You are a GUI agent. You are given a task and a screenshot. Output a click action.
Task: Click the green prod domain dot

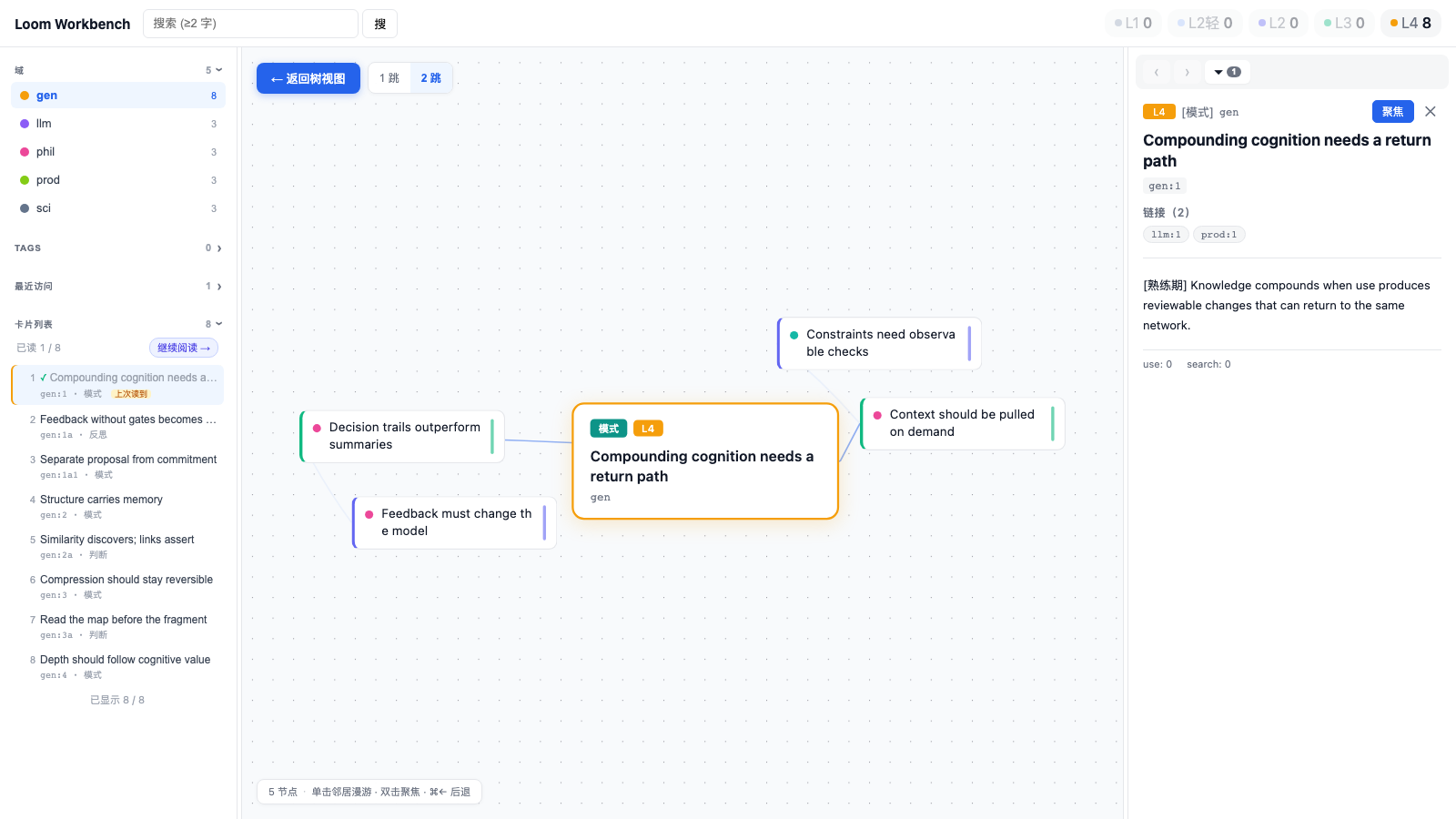tap(25, 180)
